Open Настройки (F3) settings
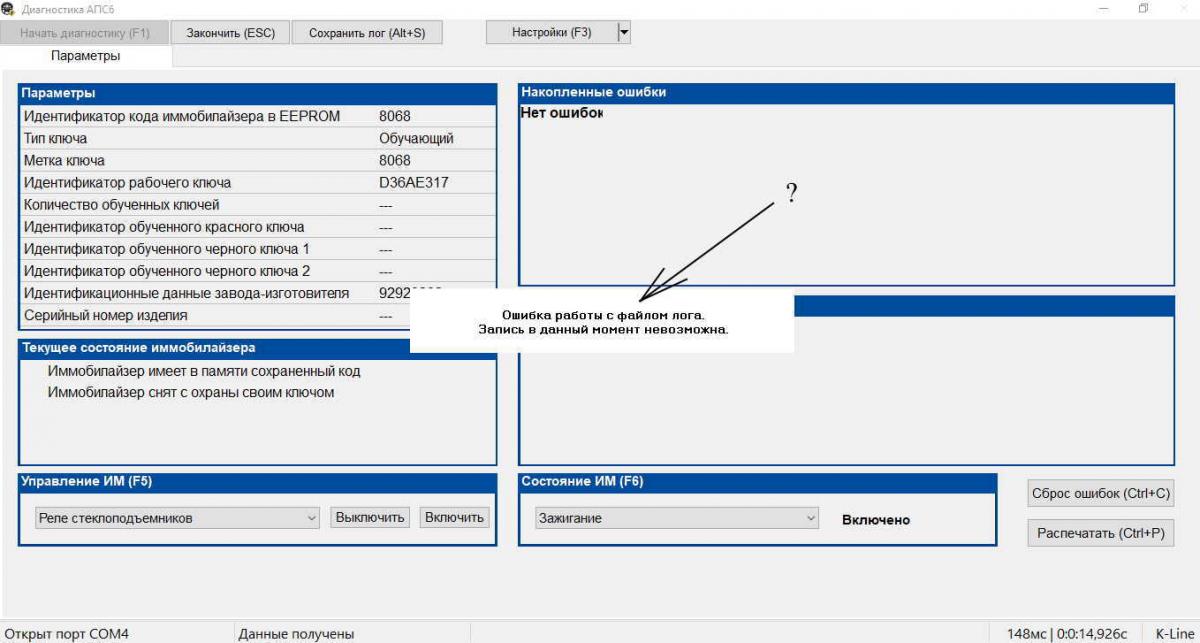 tap(552, 33)
